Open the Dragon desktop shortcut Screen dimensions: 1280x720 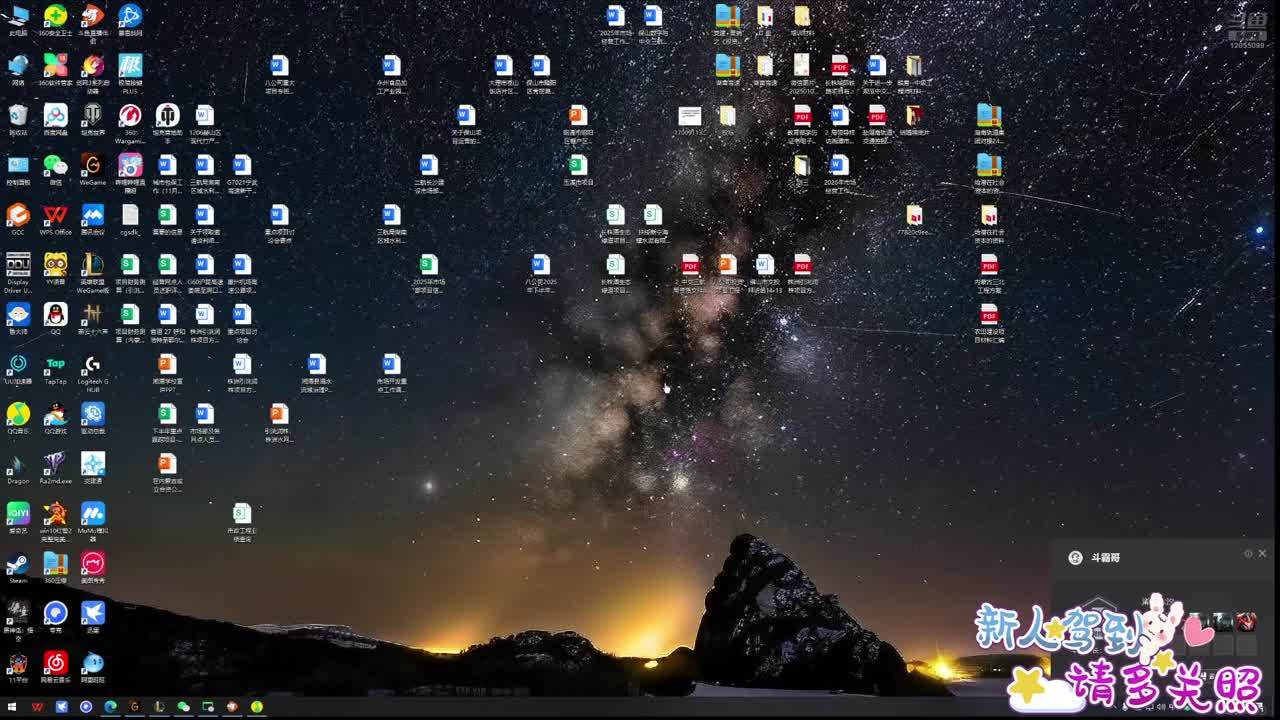coord(18,465)
